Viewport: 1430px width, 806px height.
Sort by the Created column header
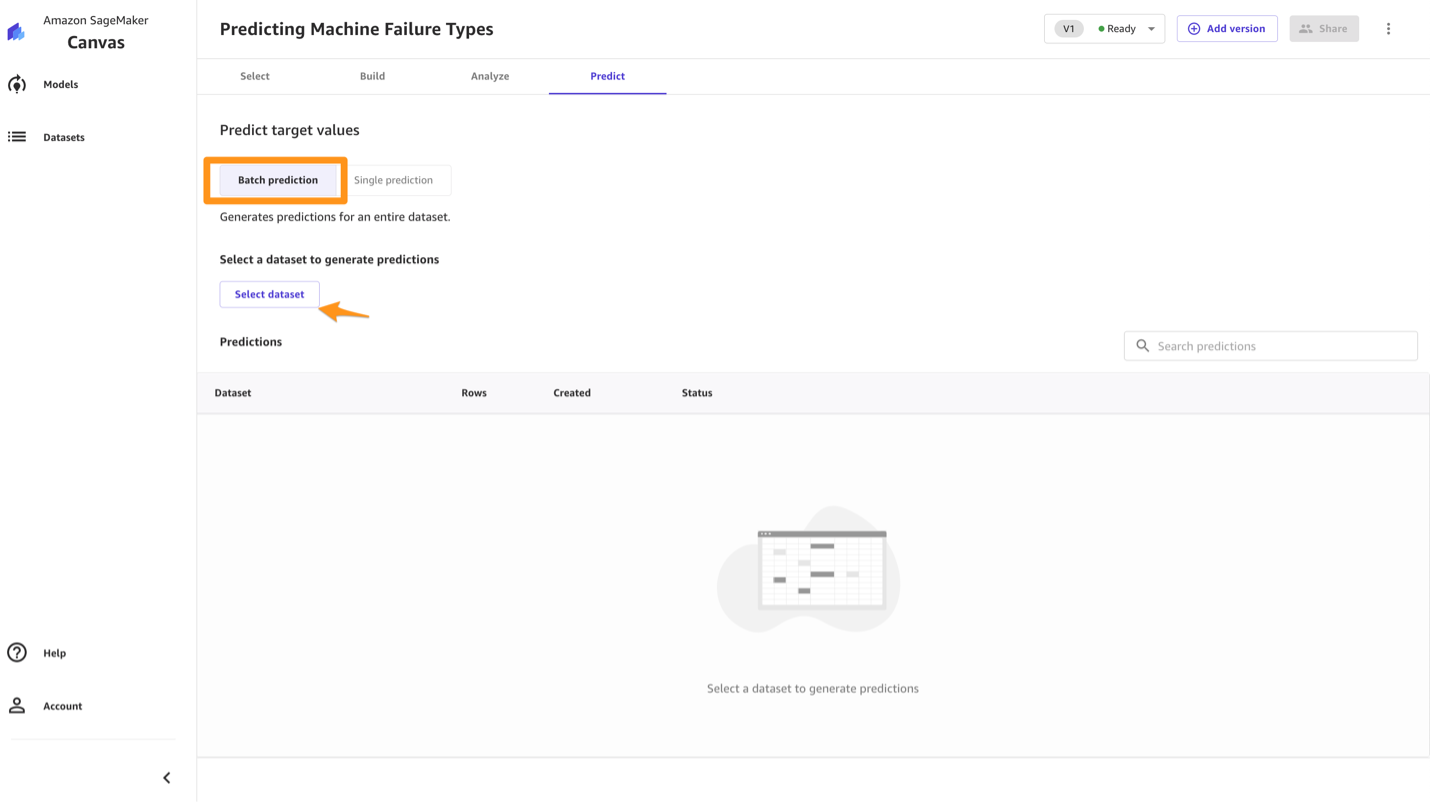(572, 393)
